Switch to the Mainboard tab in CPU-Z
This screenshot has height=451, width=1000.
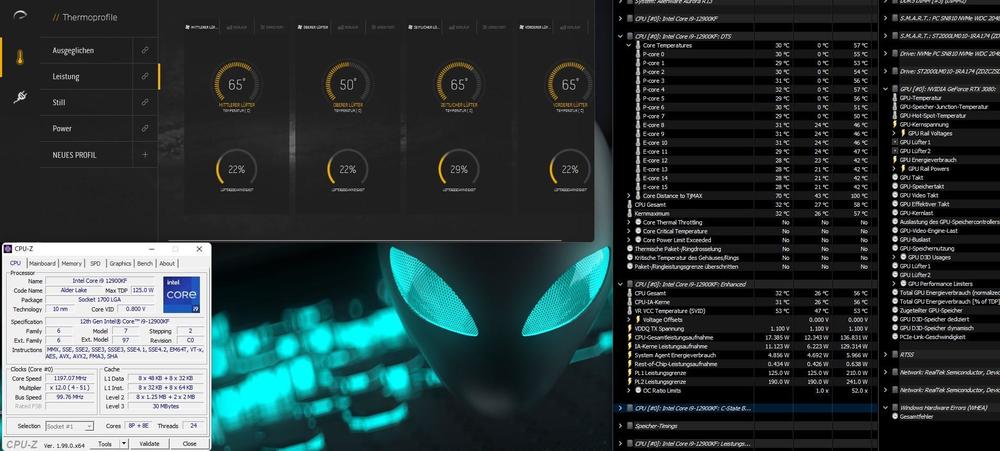[x=42, y=264]
